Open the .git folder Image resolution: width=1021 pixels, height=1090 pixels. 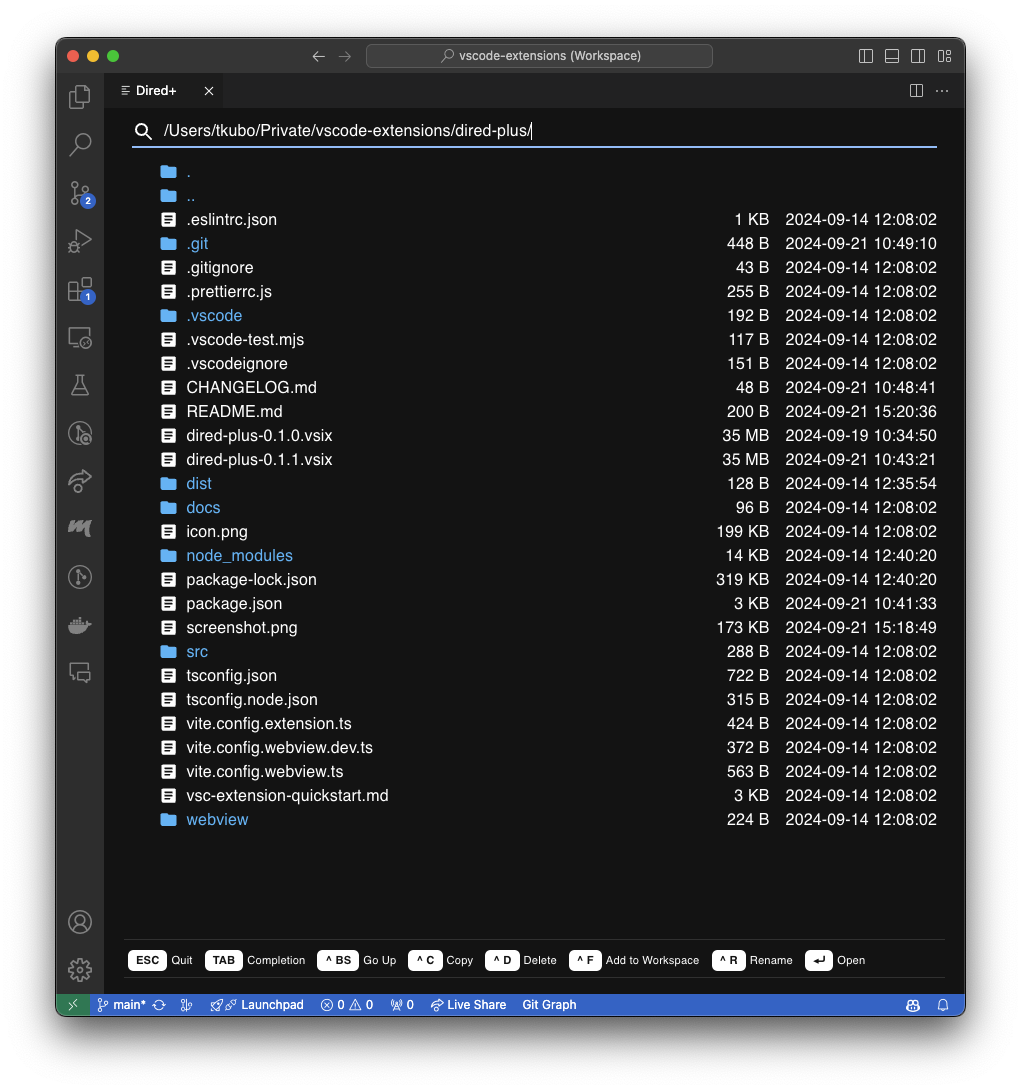coord(547,244)
